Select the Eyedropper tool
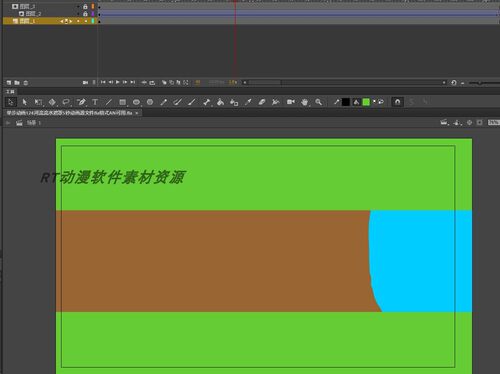 tap(248, 102)
